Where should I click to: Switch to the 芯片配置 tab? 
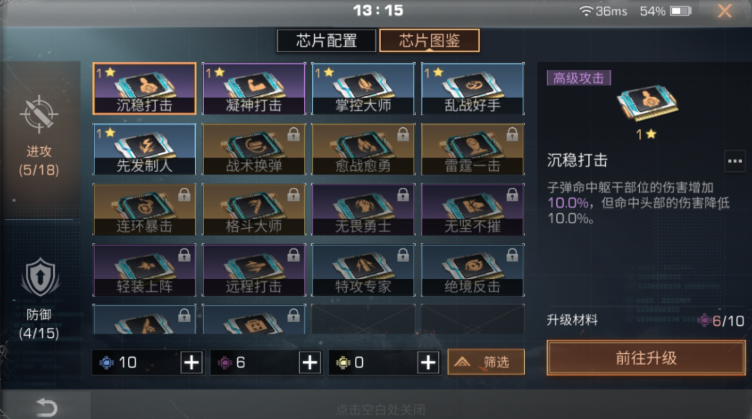coord(326,41)
